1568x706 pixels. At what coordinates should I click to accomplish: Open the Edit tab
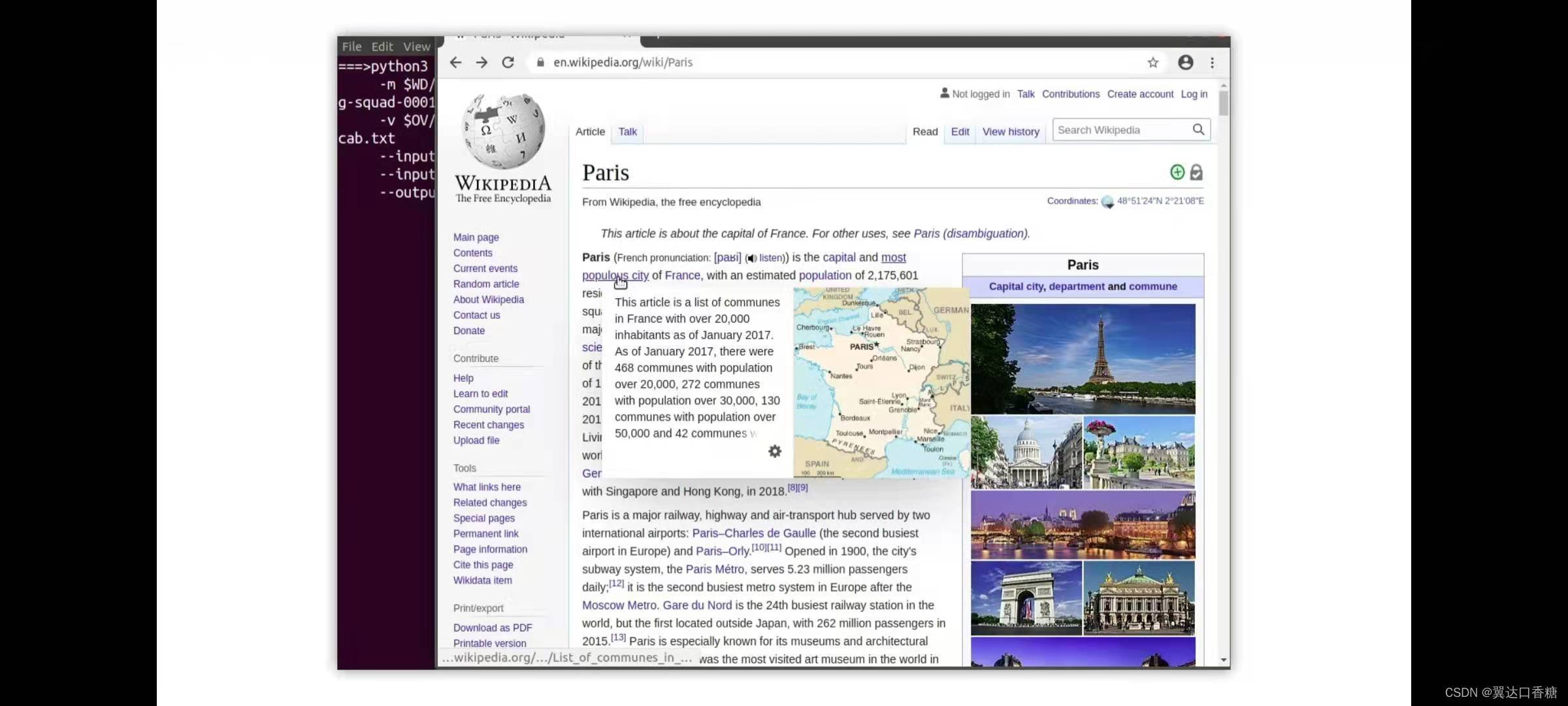[960, 131]
